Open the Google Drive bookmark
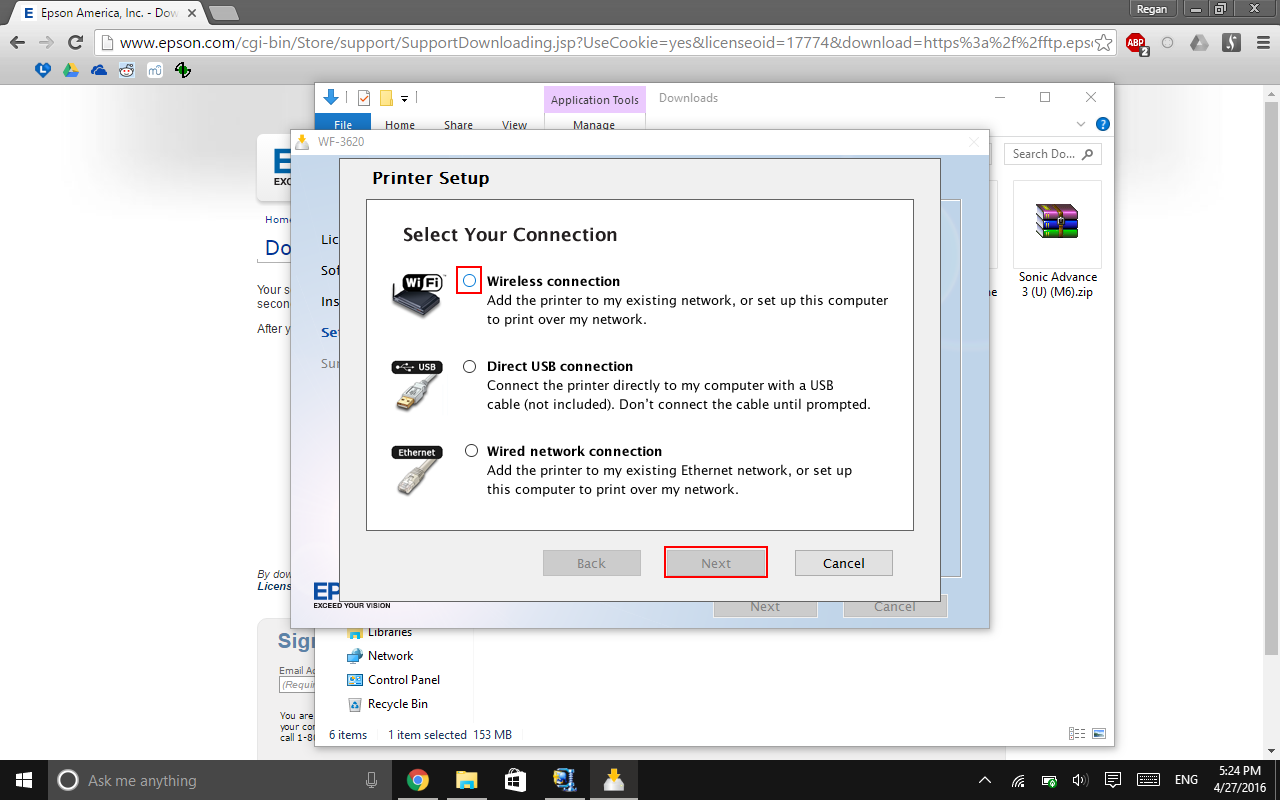The width and height of the screenshot is (1280, 800). point(70,70)
